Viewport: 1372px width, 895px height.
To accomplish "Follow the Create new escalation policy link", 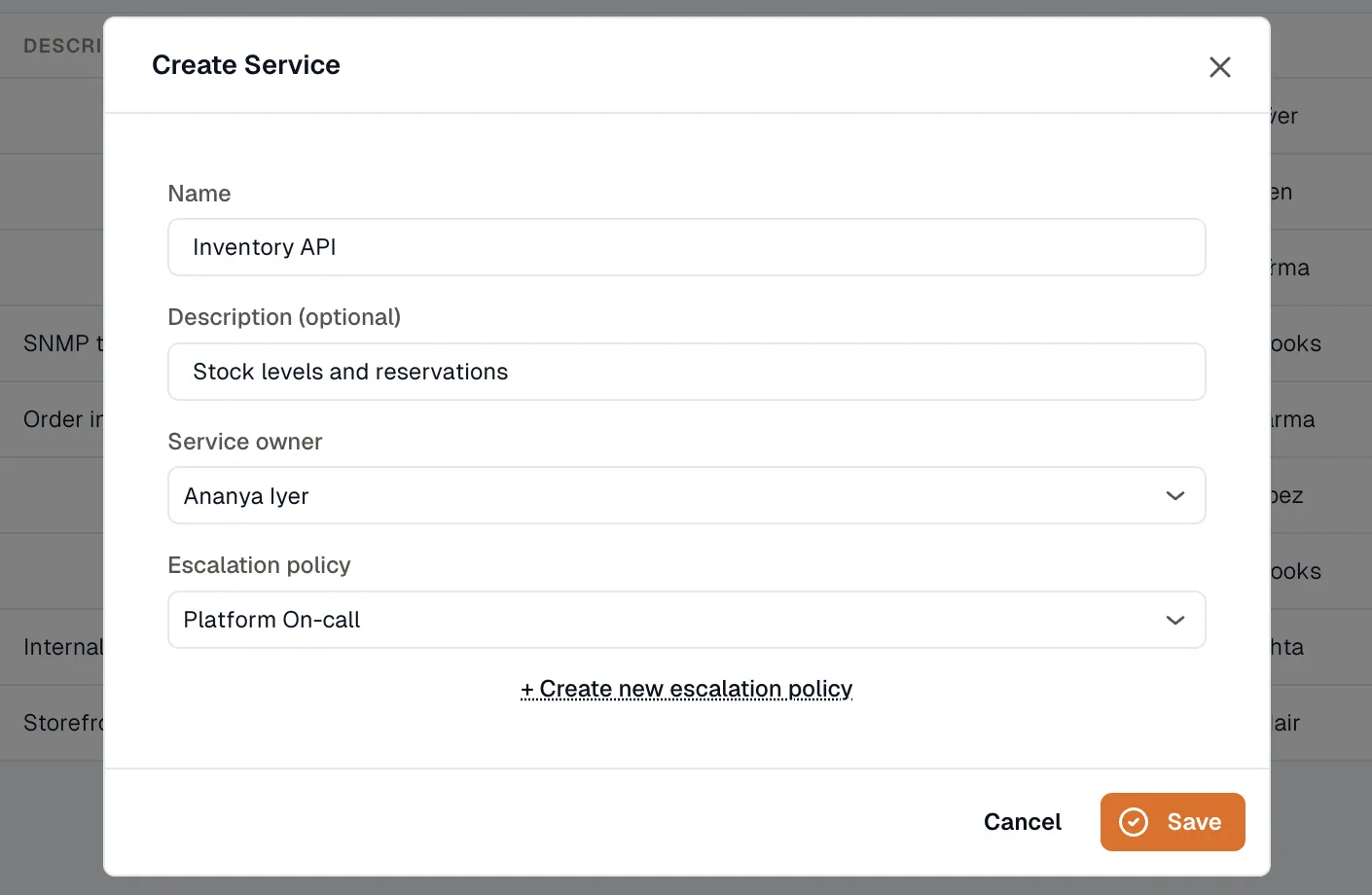I will (x=686, y=689).
